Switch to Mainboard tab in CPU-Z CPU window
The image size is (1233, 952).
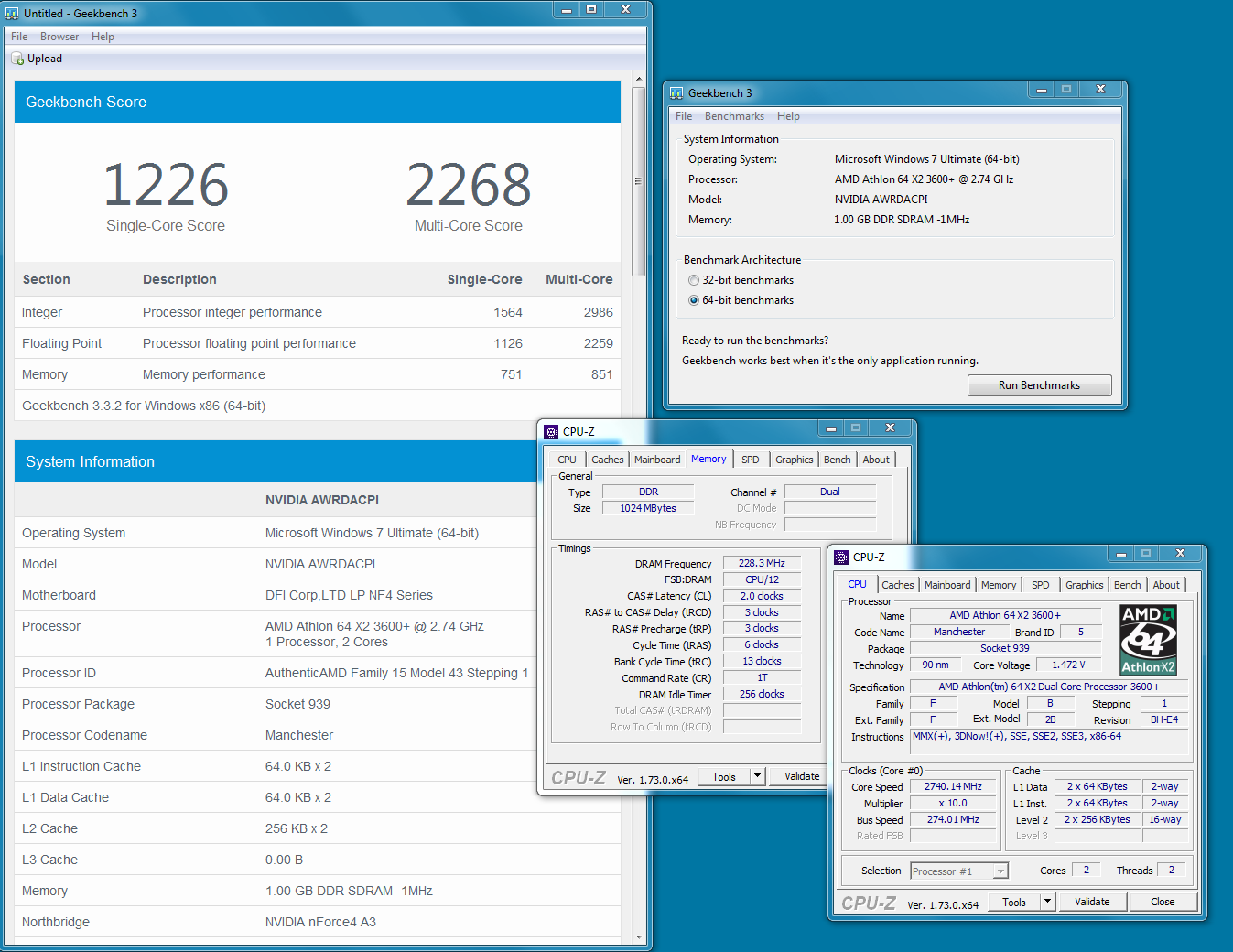tap(947, 585)
